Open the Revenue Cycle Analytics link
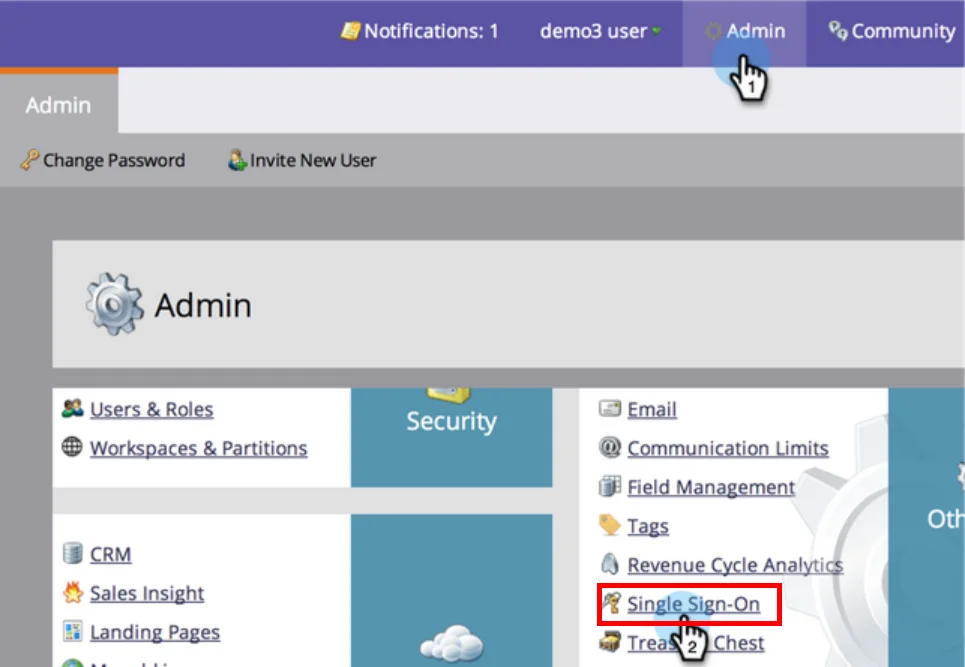This screenshot has width=965, height=667. coord(735,565)
